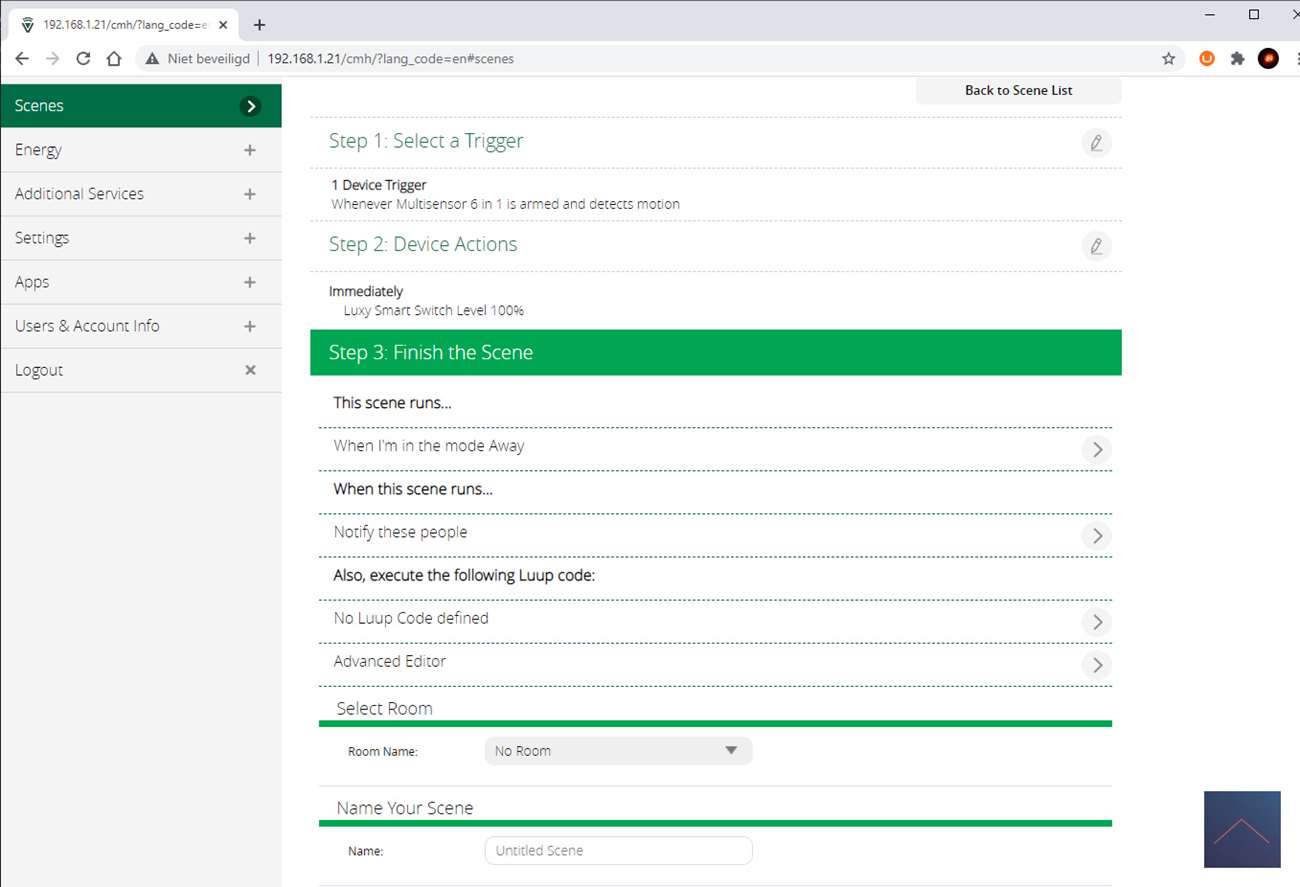This screenshot has height=887, width=1300.
Task: Click the Logout X icon
Action: (x=250, y=370)
